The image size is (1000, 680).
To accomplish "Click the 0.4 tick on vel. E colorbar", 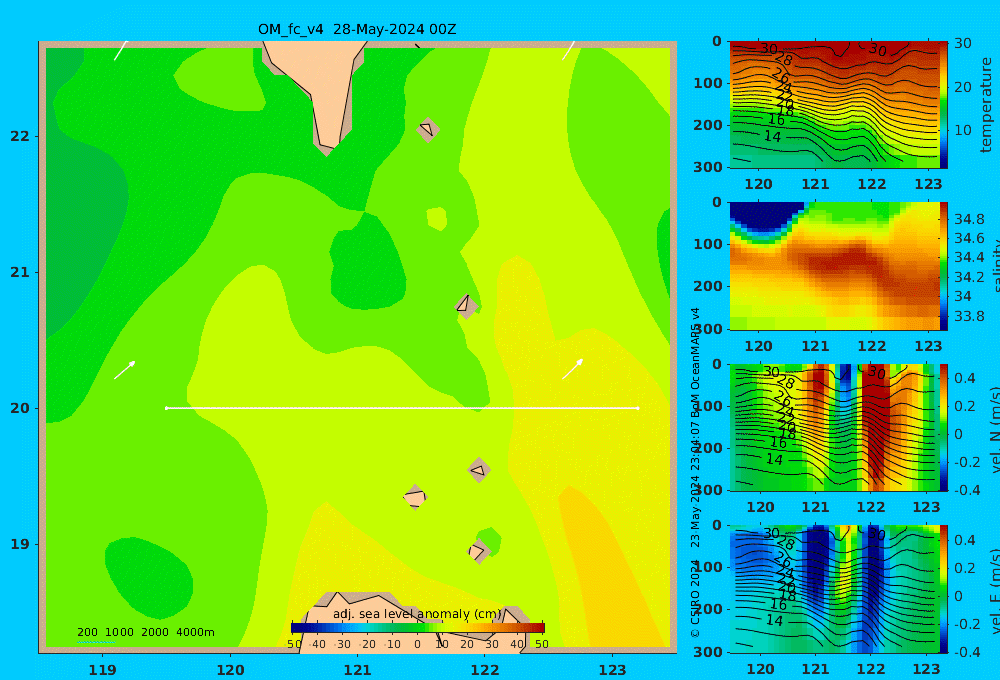I will point(965,540).
